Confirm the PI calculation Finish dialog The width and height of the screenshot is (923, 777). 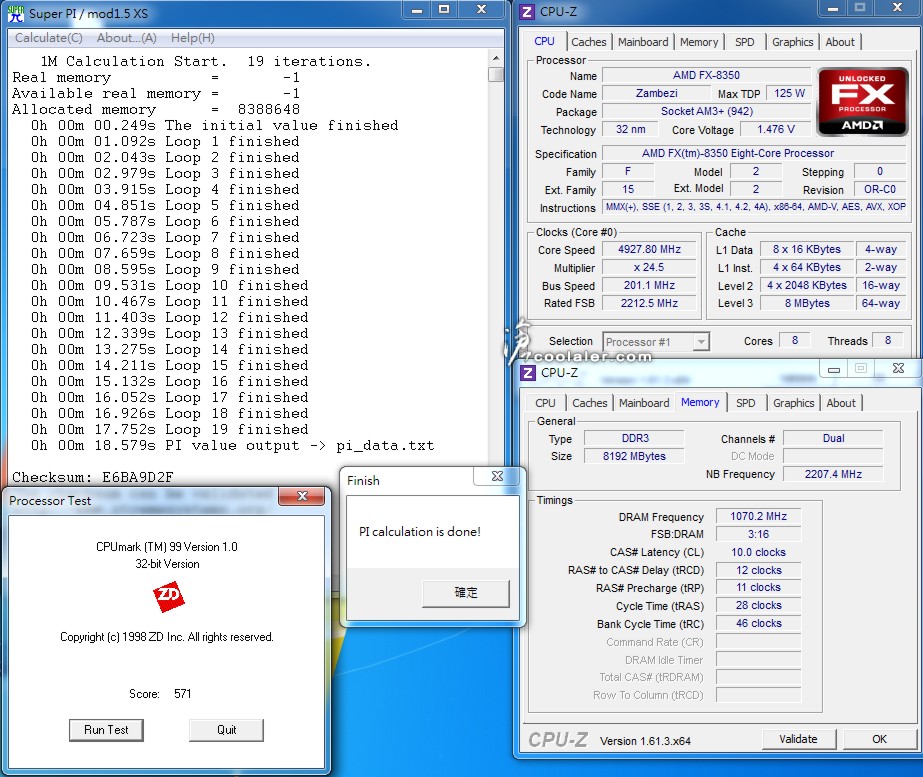466,593
